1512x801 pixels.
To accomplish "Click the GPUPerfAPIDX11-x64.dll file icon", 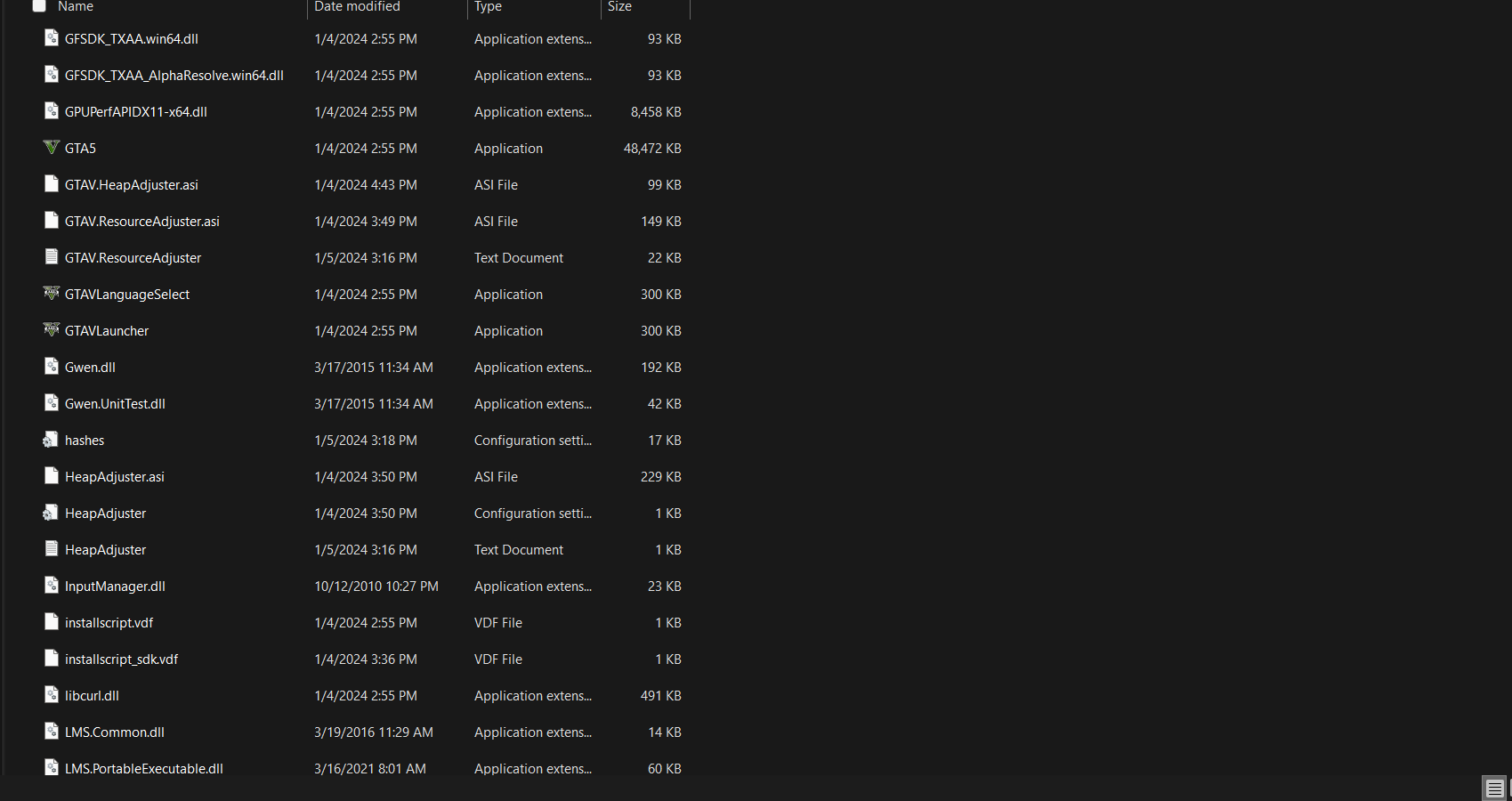I will coord(52,111).
